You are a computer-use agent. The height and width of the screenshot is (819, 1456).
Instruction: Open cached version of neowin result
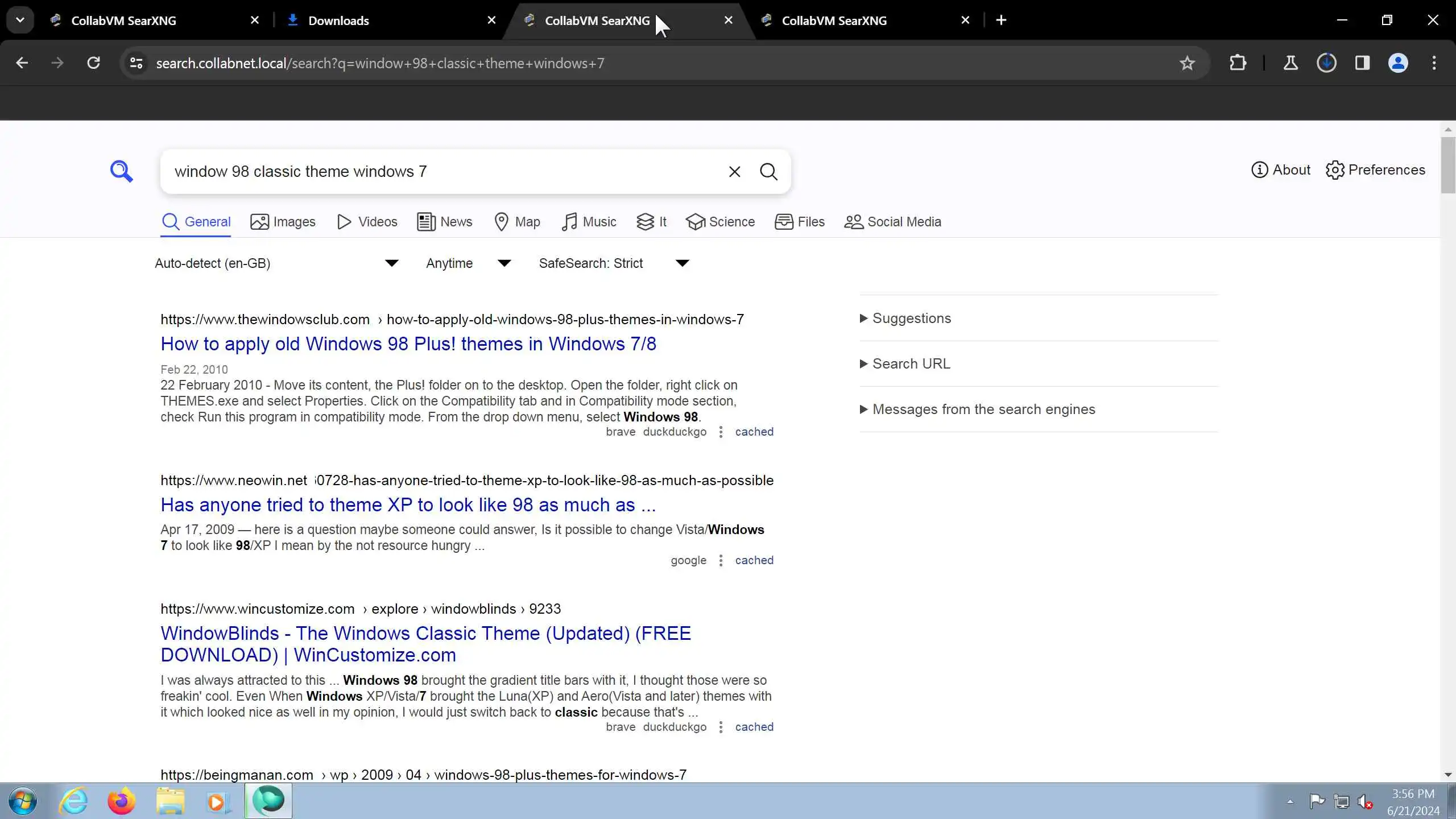click(x=754, y=560)
